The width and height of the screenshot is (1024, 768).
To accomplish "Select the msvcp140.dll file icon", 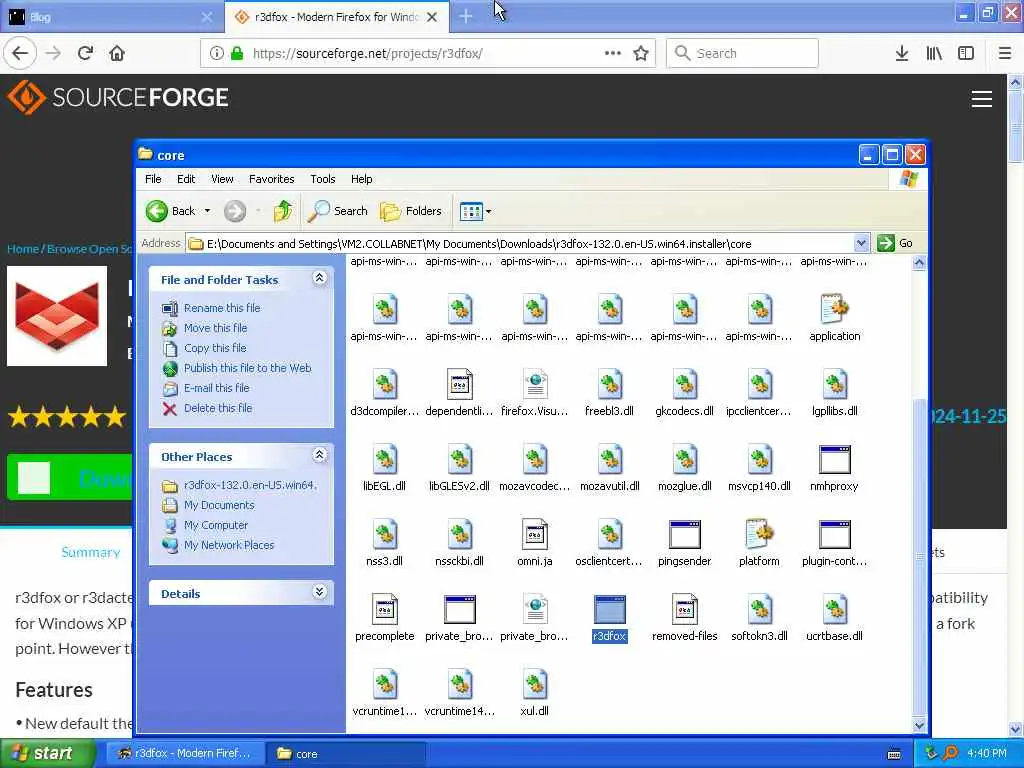I will click(x=760, y=459).
